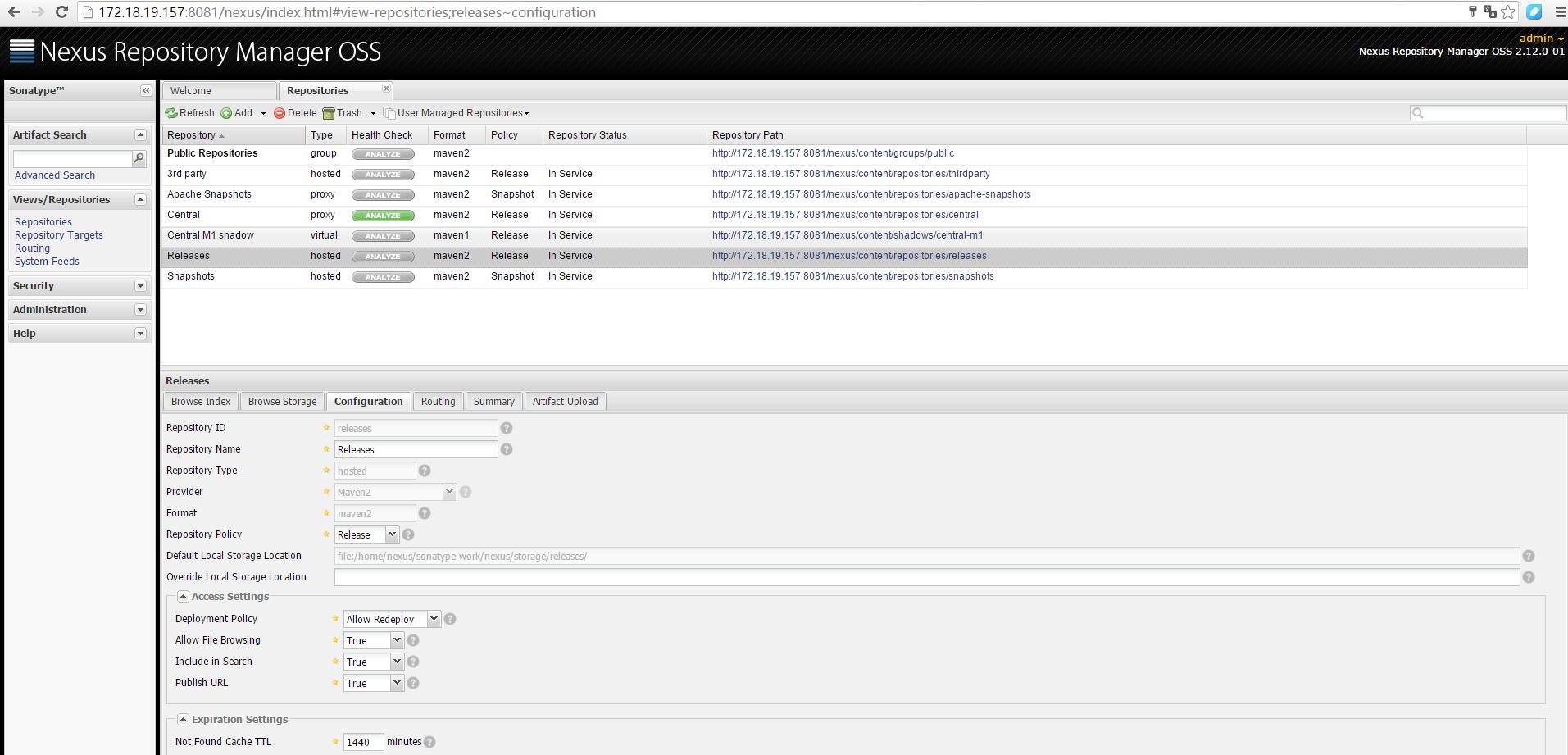The width and height of the screenshot is (1568, 755).
Task: Show help for Repository Policy
Action: [x=408, y=534]
